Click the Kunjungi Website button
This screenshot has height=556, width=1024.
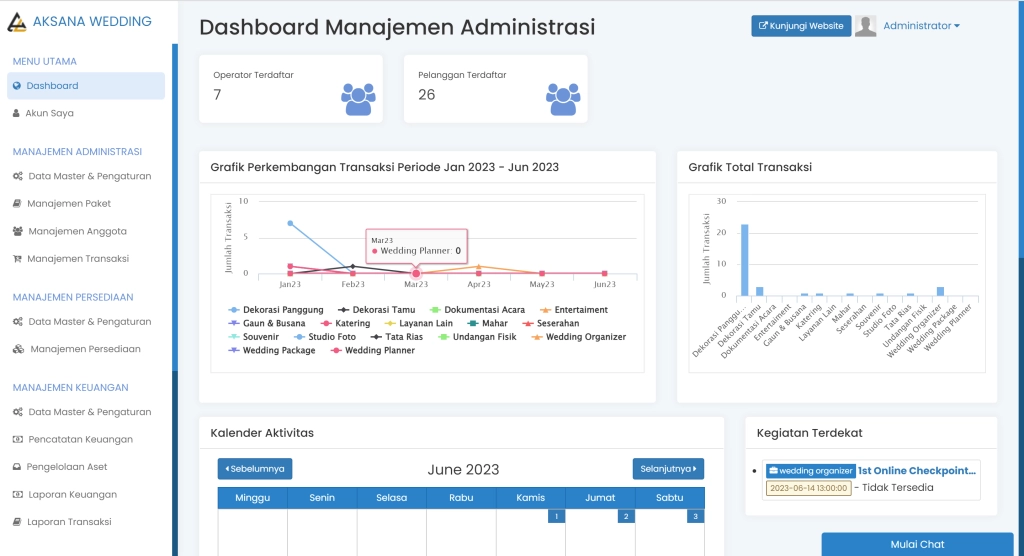pyautogui.click(x=801, y=26)
